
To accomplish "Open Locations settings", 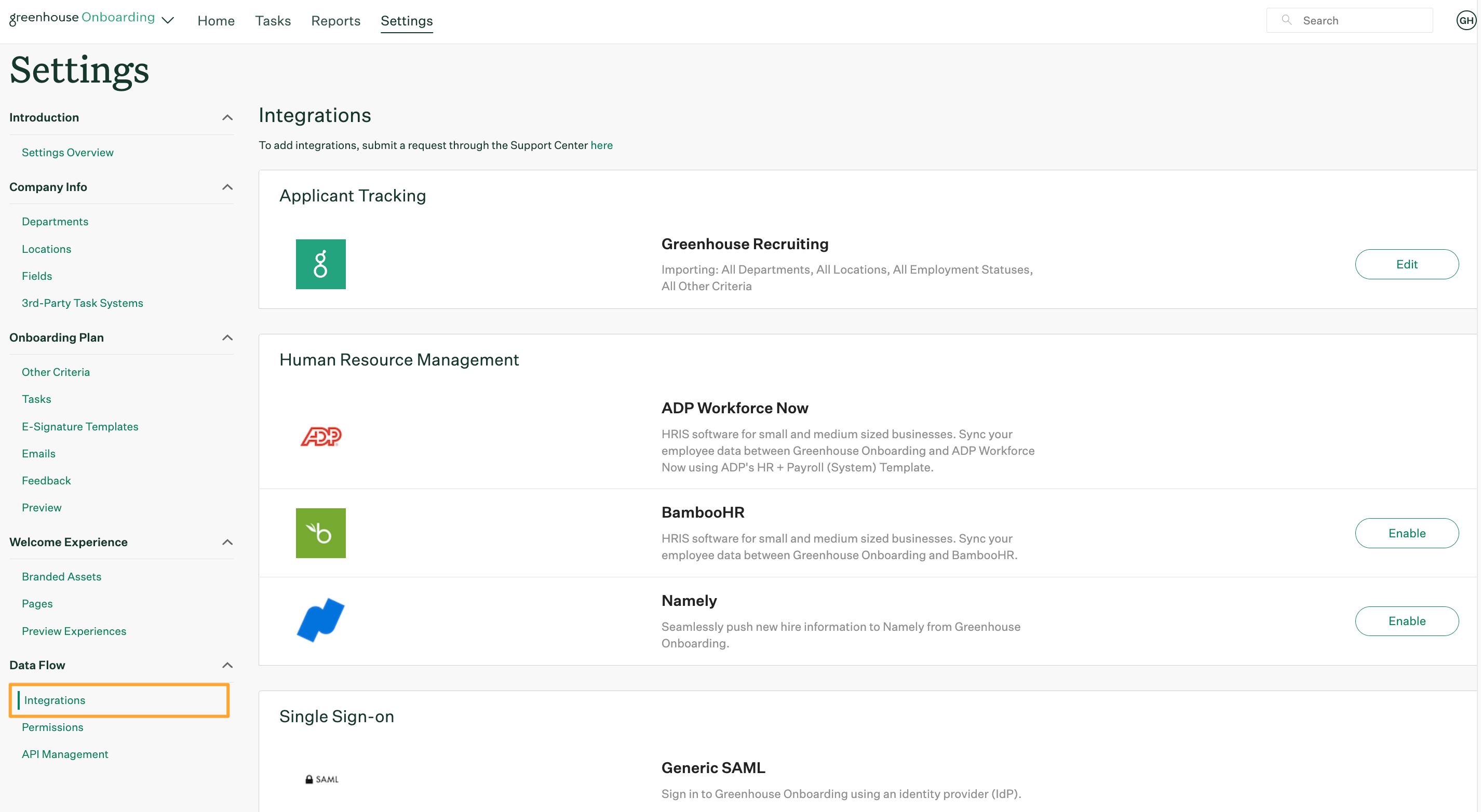I will pyautogui.click(x=47, y=249).
